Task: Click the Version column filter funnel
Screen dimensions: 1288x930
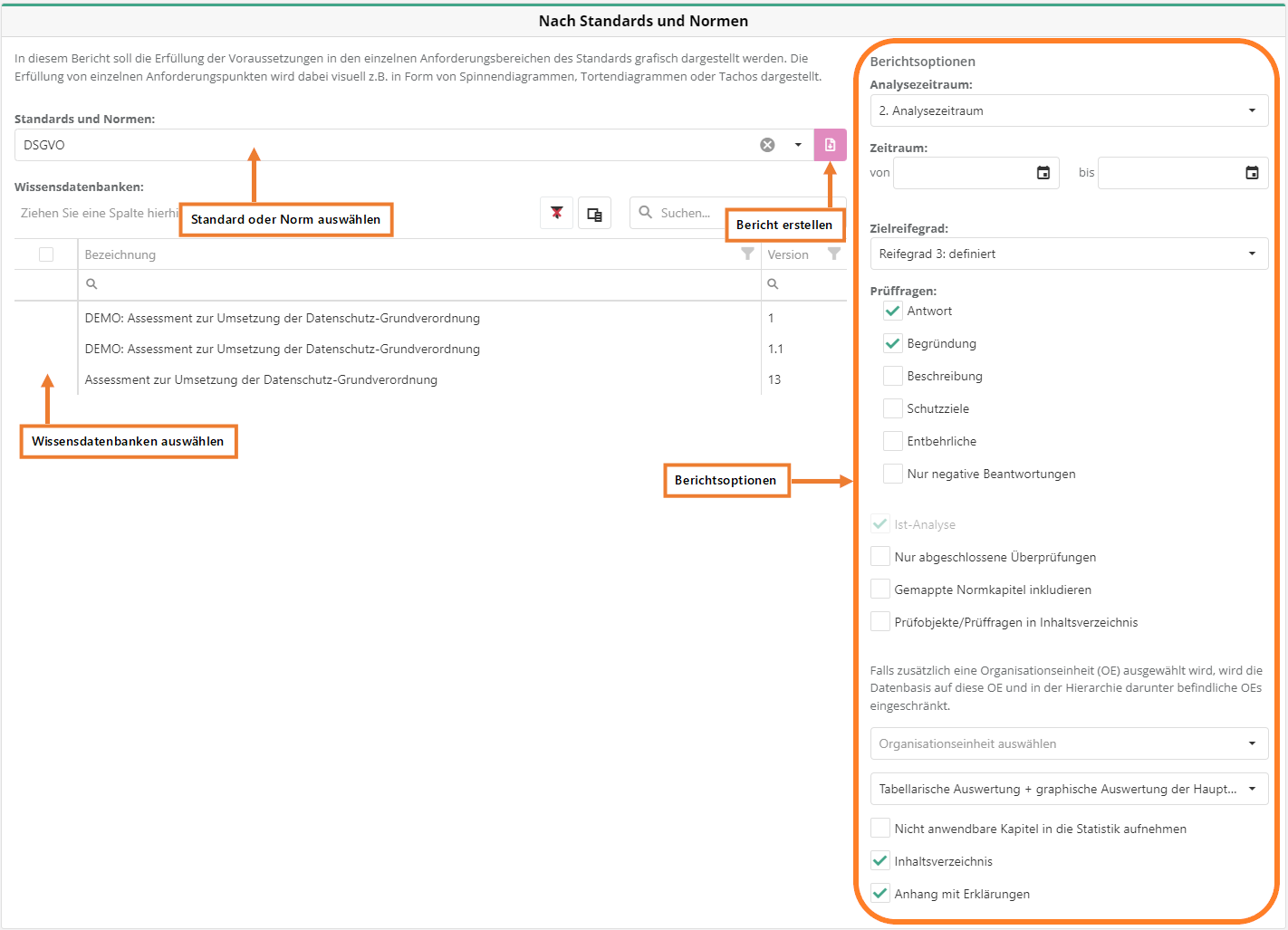Action: point(833,254)
